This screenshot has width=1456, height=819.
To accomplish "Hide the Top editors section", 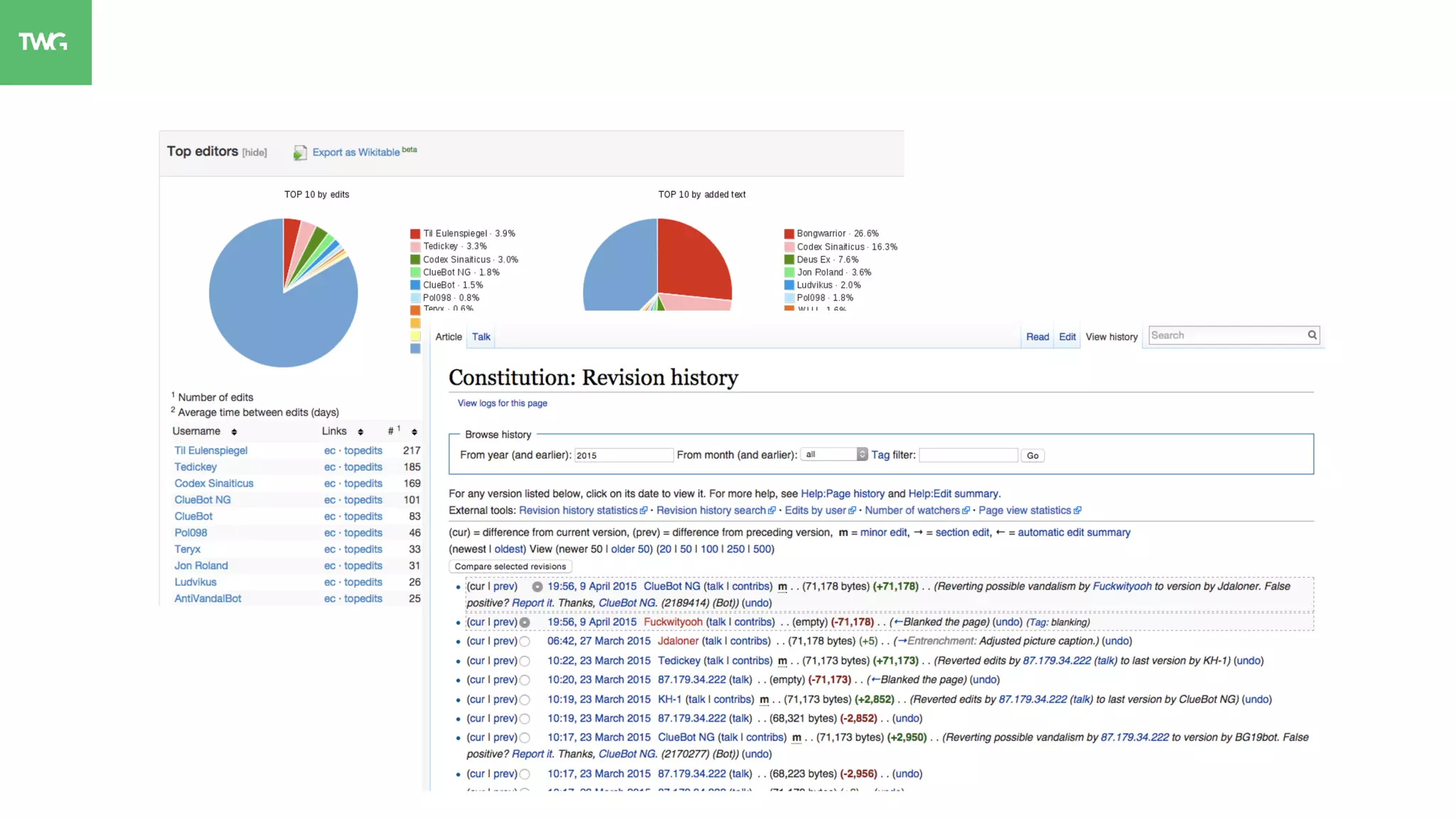I will [x=255, y=153].
